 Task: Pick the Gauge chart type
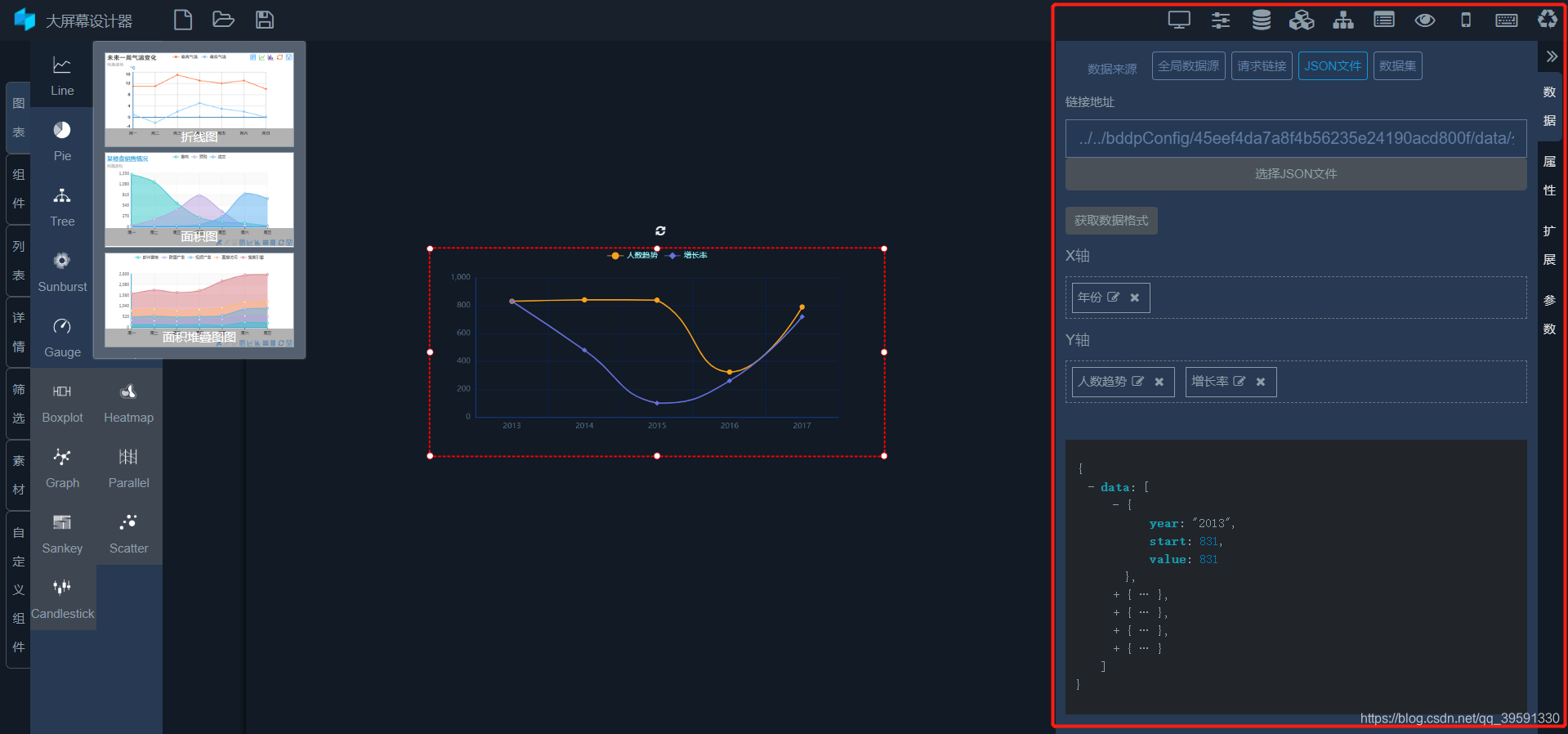[62, 338]
